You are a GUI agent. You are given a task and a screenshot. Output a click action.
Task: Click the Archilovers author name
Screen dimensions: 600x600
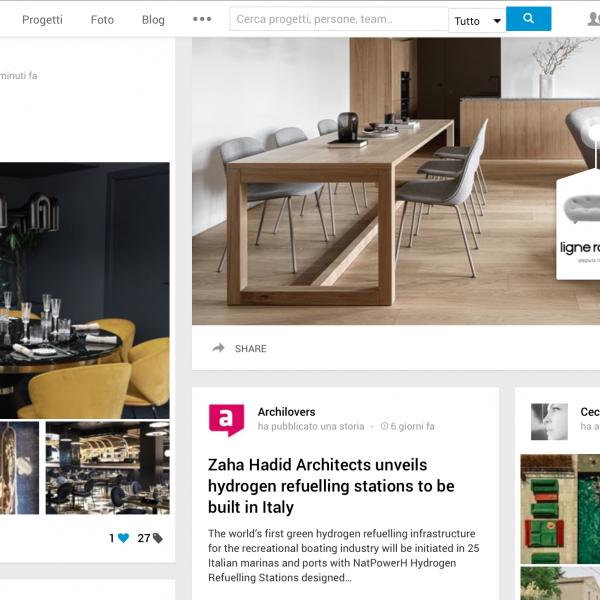(x=286, y=412)
